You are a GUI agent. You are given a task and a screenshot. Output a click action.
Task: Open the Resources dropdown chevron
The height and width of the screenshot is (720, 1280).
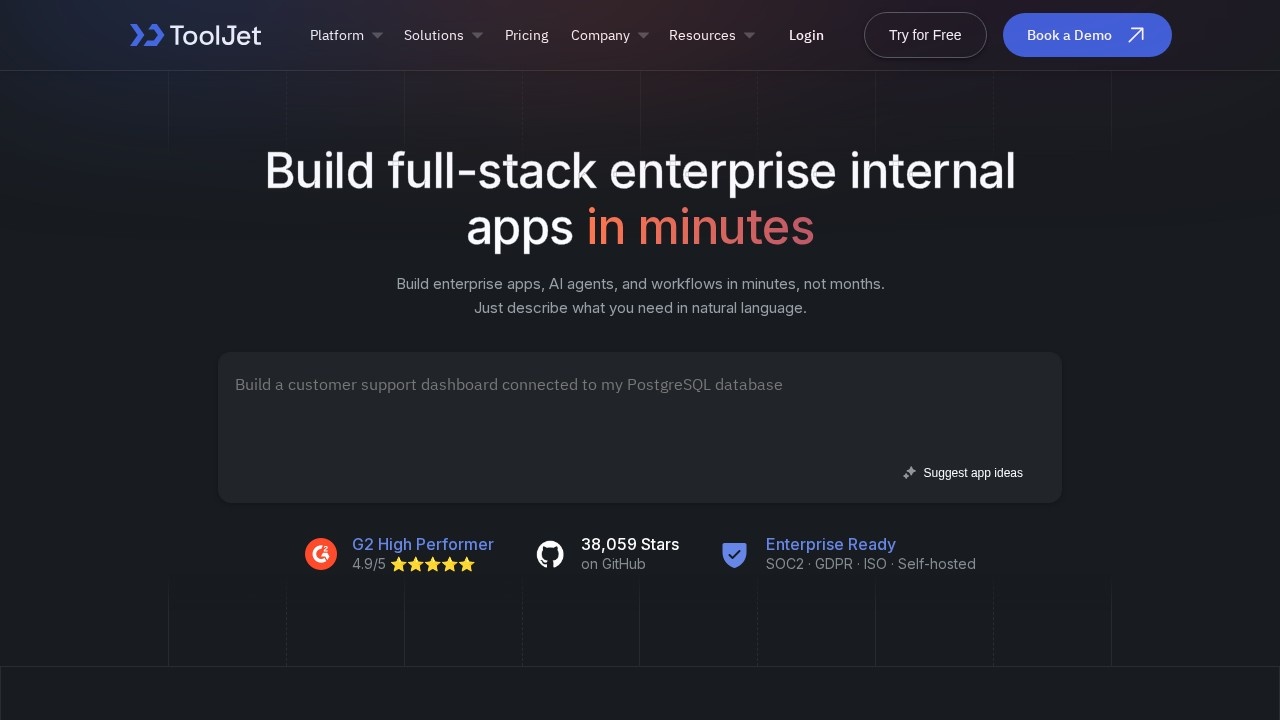[749, 35]
